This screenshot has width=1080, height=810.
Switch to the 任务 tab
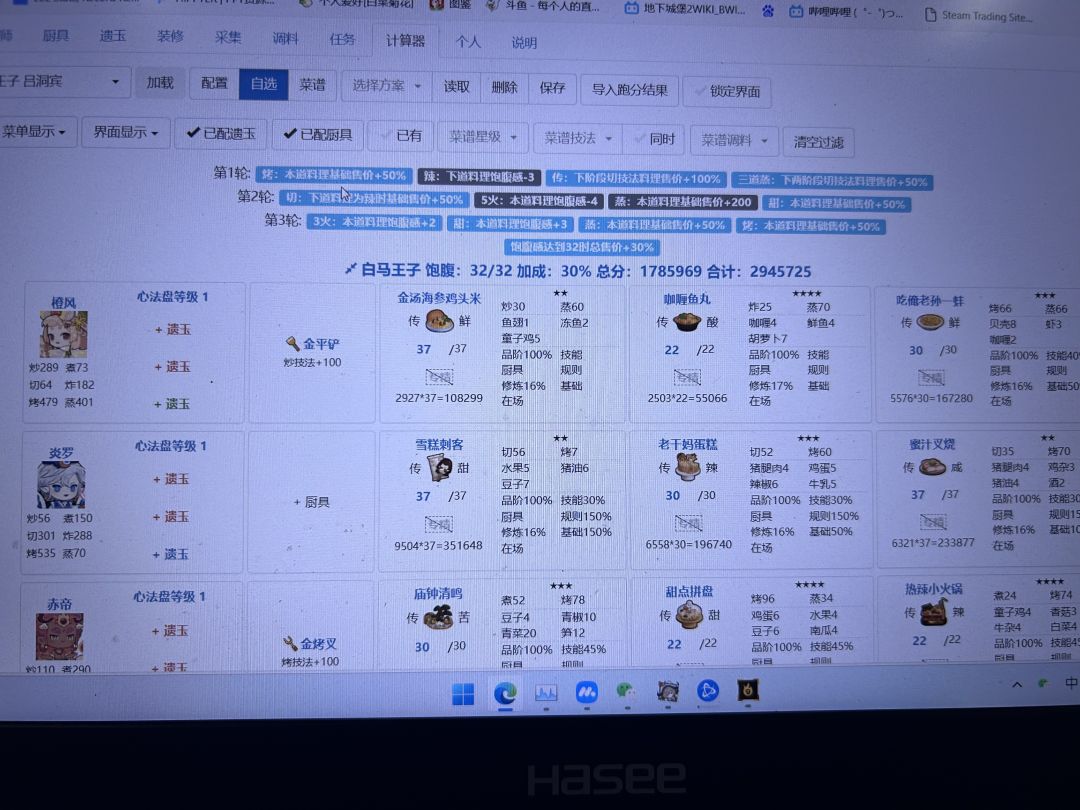pos(342,39)
